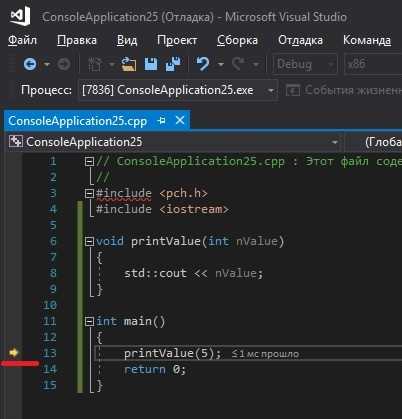Click the Open File folder icon
This screenshot has width=402, height=419.
[x=128, y=64]
